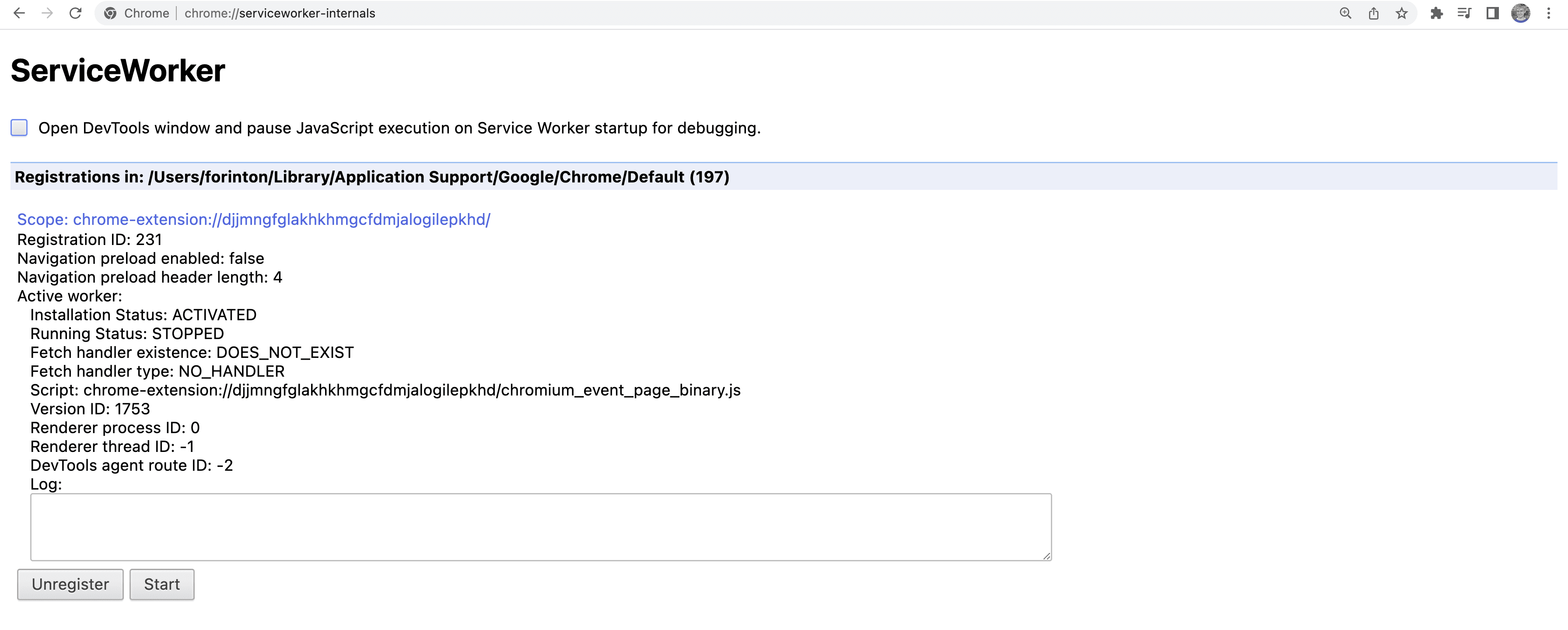Viewport: 1568px width, 630px height.
Task: Click the Chrome tab strip list icon
Action: [1464, 13]
